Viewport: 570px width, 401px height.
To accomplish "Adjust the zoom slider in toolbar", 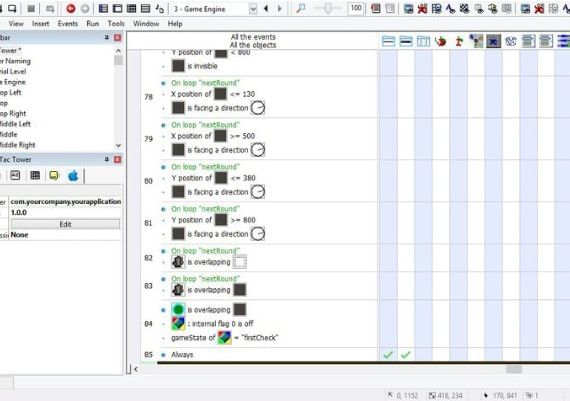I will pyautogui.click(x=328, y=9).
